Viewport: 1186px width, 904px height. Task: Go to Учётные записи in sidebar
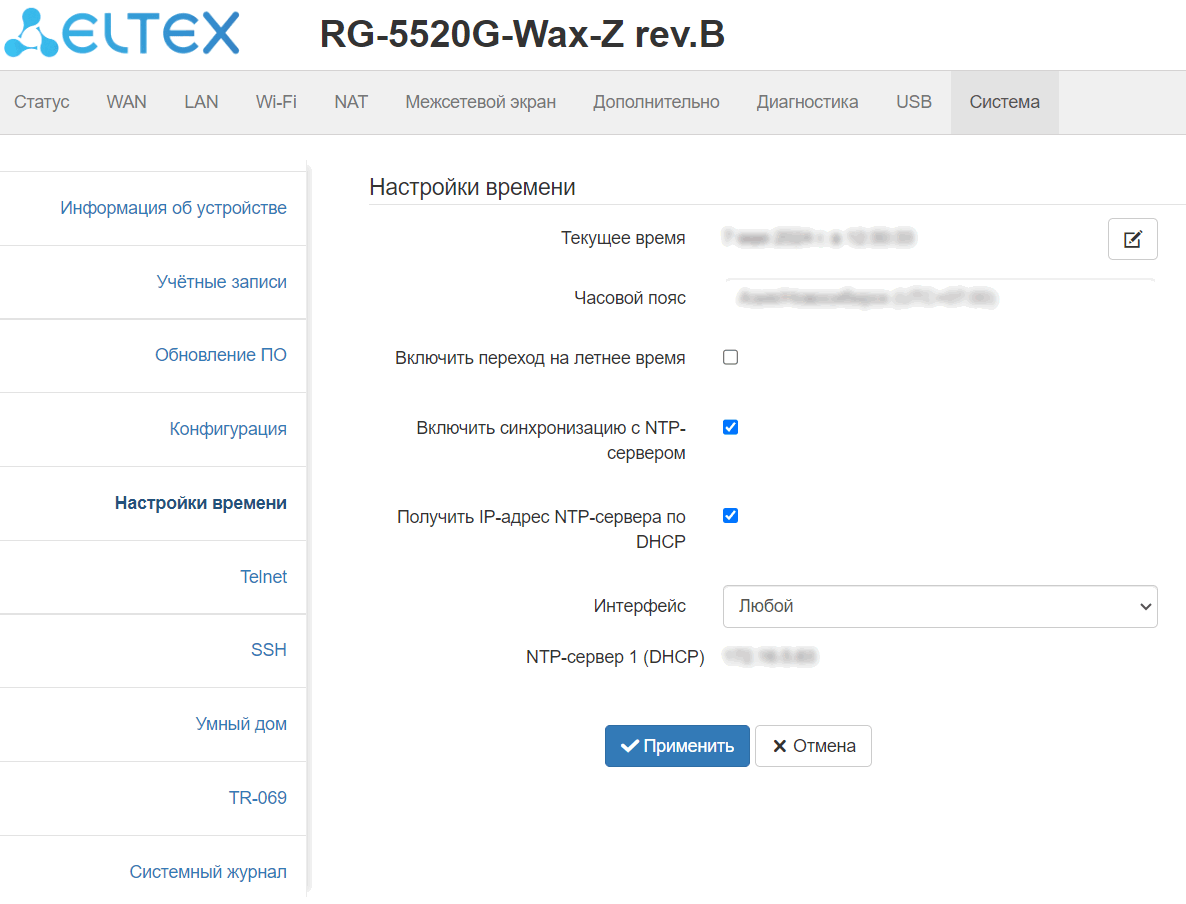pos(222,281)
